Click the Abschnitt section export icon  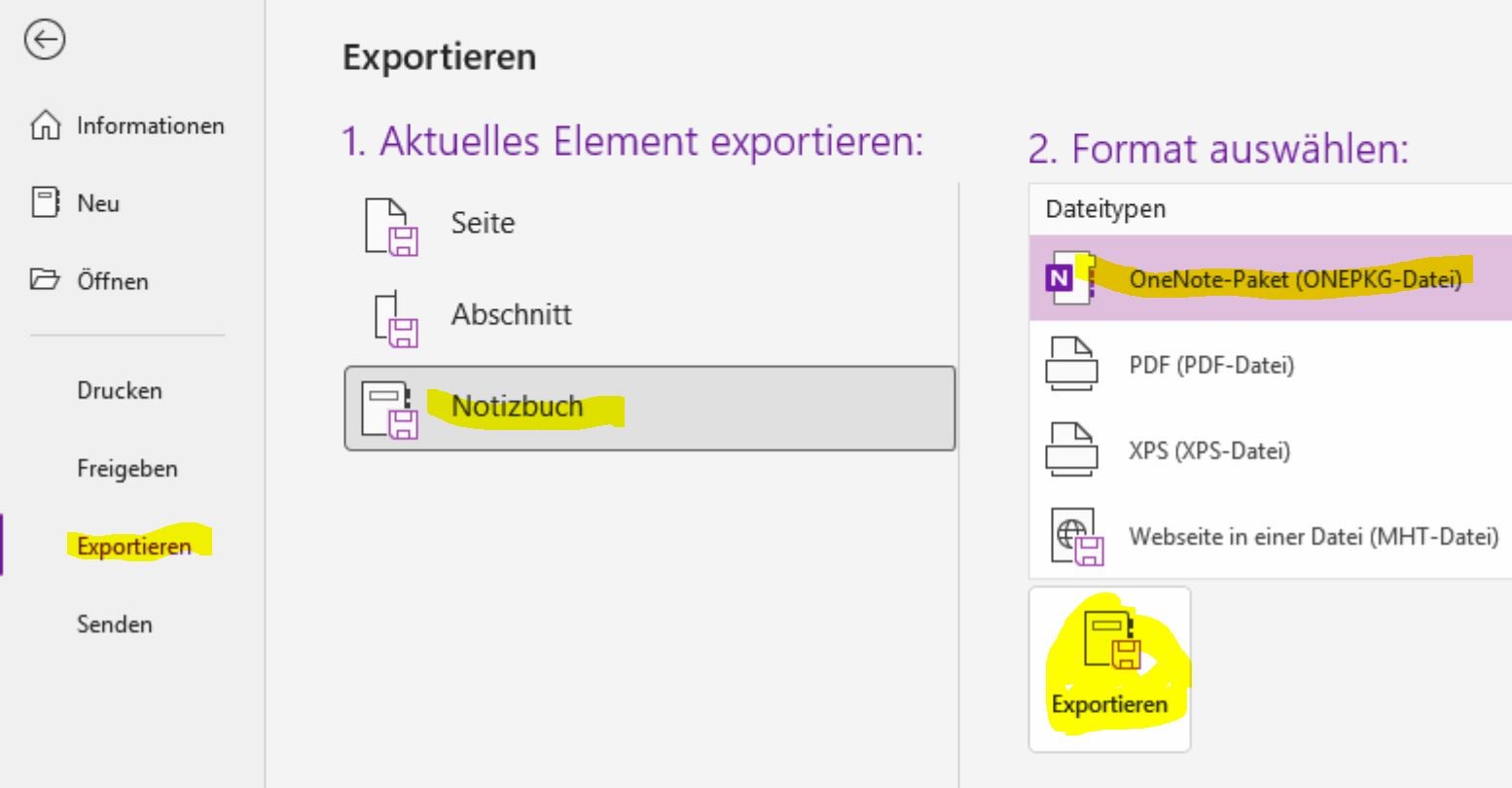coord(396,318)
